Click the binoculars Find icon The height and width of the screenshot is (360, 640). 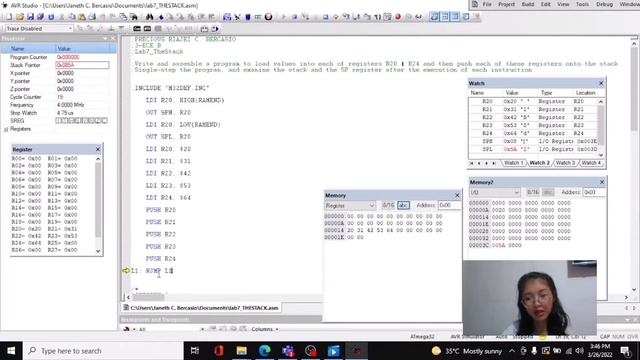tap(149, 17)
